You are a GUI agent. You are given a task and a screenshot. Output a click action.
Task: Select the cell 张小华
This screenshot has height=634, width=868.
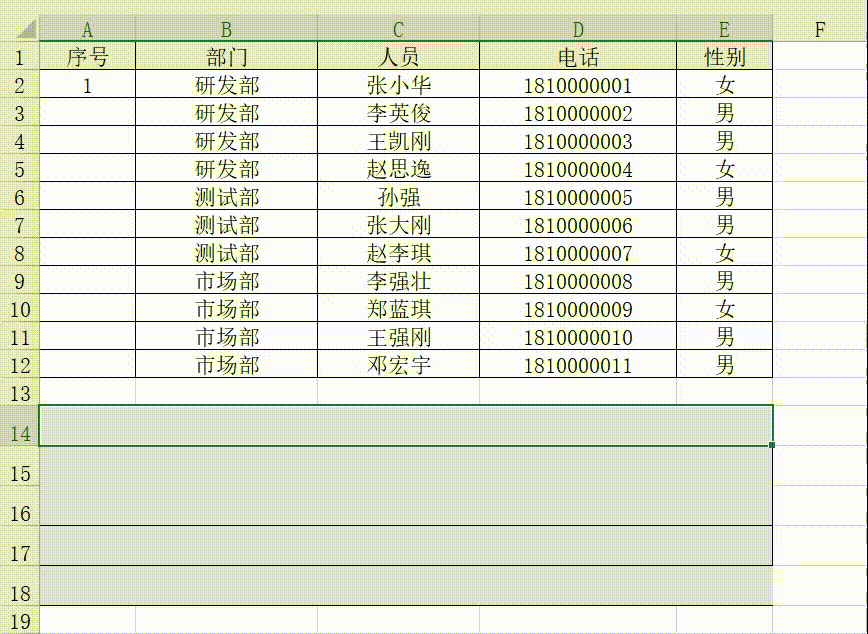point(398,84)
